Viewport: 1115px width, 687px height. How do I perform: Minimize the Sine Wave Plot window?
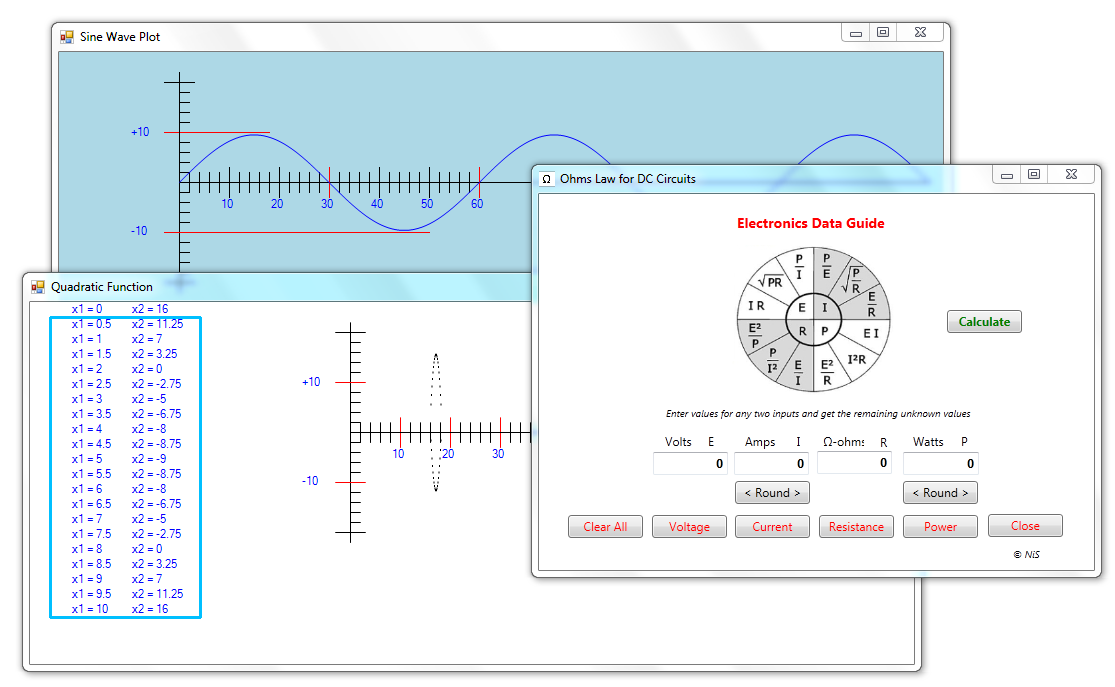[856, 33]
